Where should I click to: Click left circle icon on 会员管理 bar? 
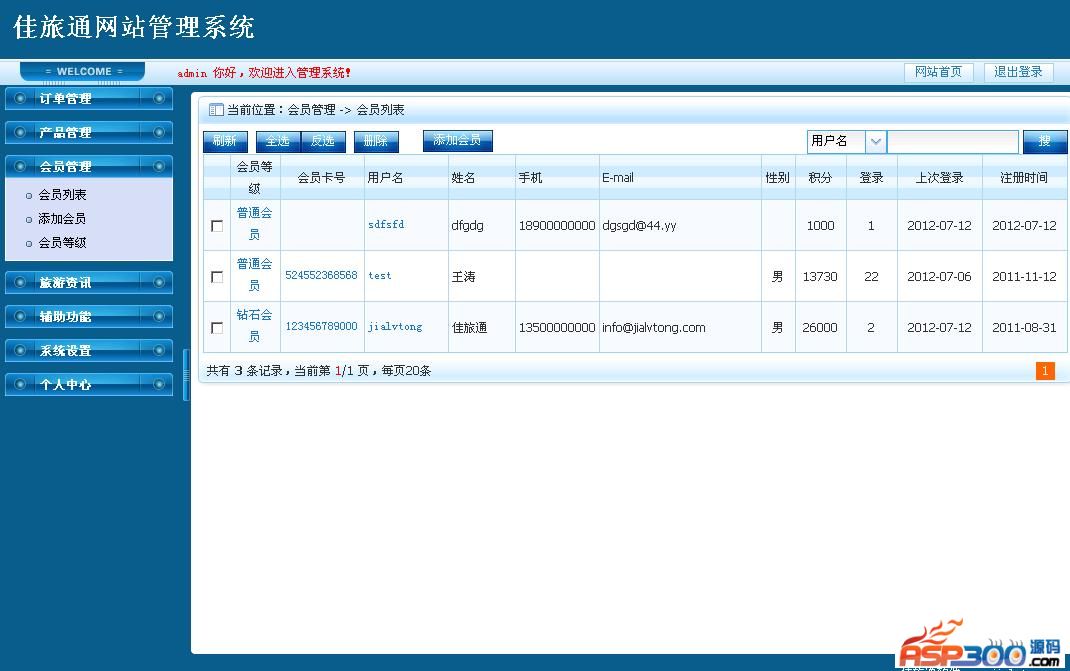(x=20, y=166)
